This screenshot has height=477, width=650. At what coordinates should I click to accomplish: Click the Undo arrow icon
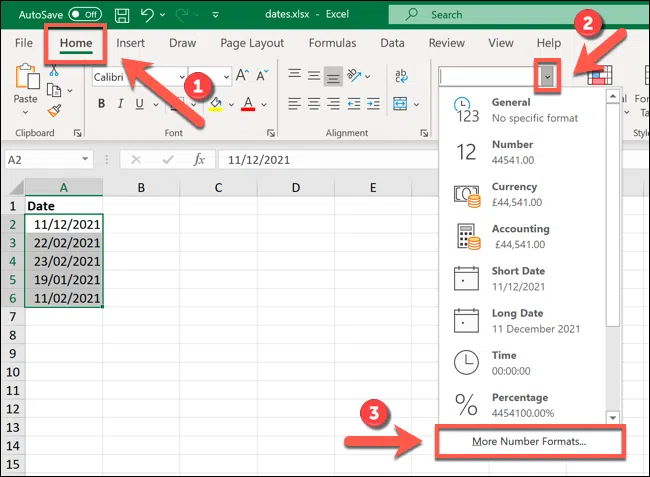[x=149, y=15]
